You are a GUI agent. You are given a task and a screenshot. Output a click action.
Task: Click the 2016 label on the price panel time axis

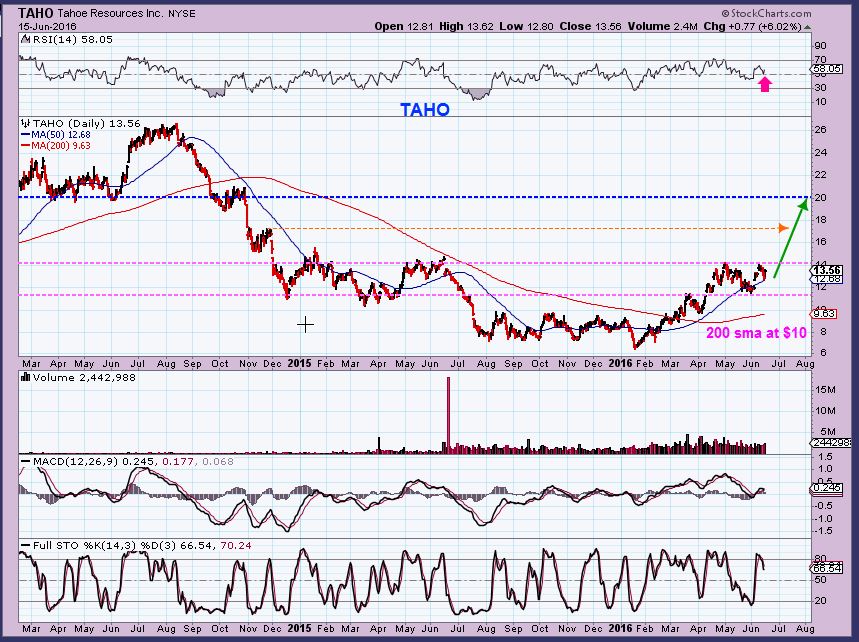621,364
